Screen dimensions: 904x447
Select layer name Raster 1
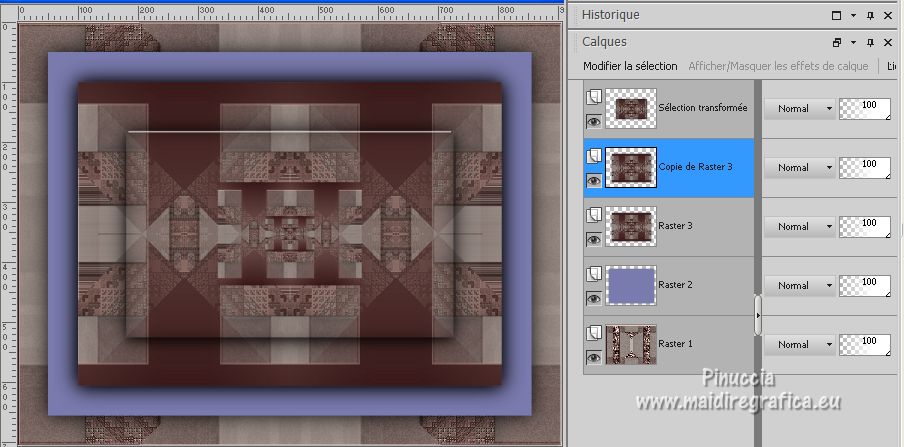coord(675,344)
